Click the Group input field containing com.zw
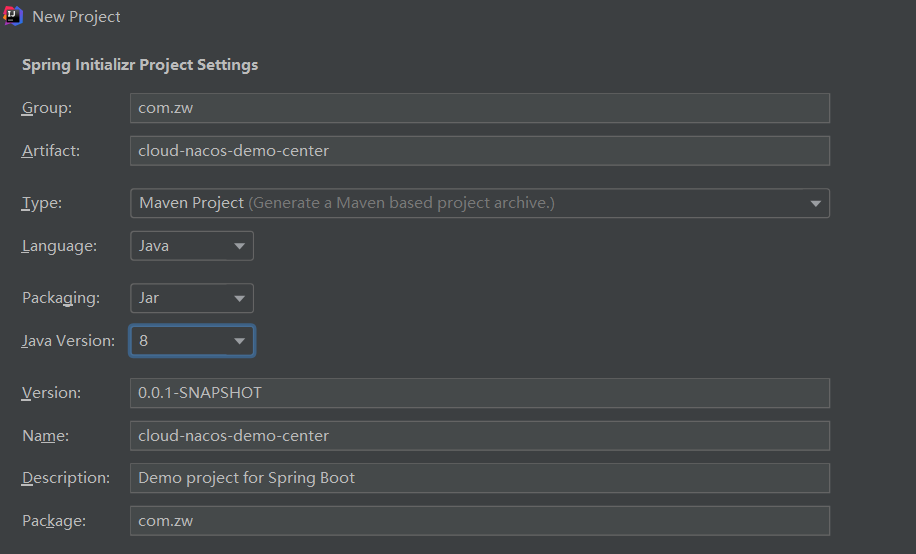 click(480, 108)
